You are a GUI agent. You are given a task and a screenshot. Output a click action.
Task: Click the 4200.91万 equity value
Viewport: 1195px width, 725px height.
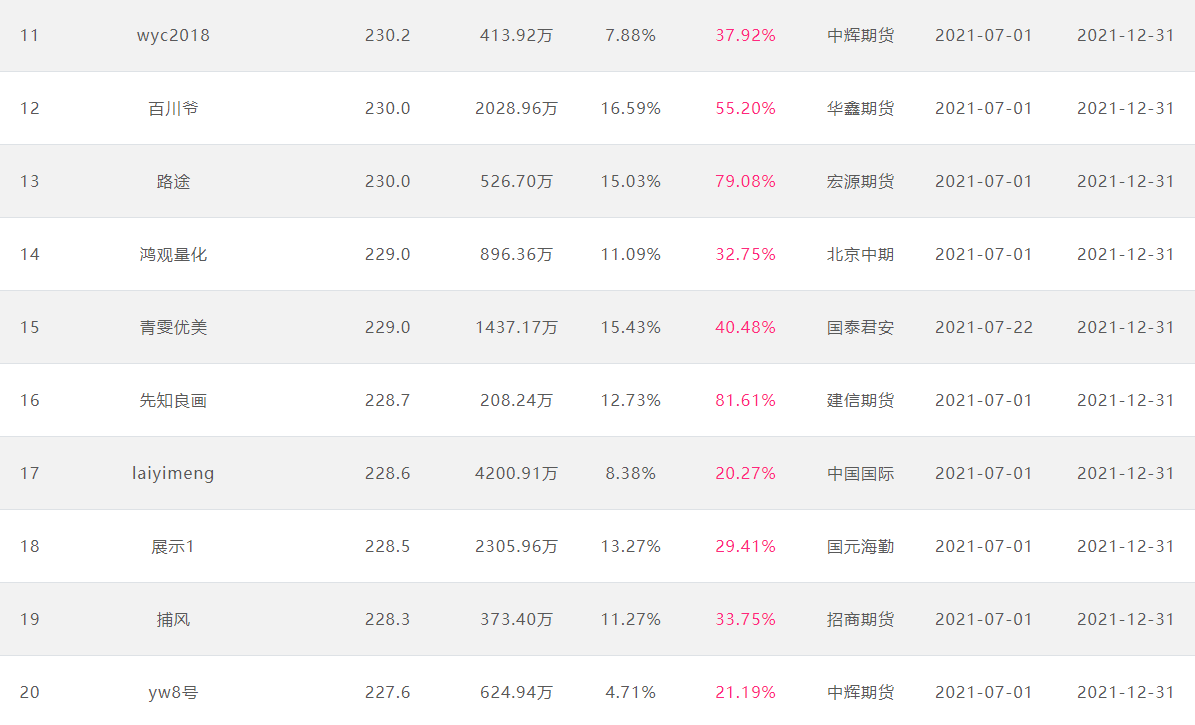[x=516, y=473]
